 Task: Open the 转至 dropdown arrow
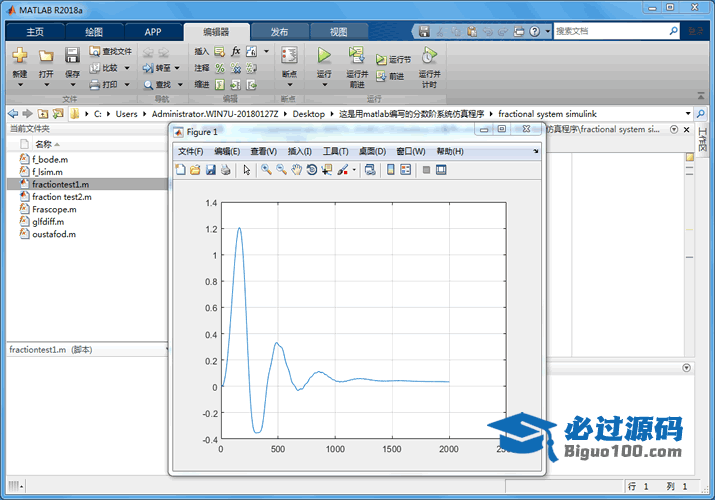[177, 68]
